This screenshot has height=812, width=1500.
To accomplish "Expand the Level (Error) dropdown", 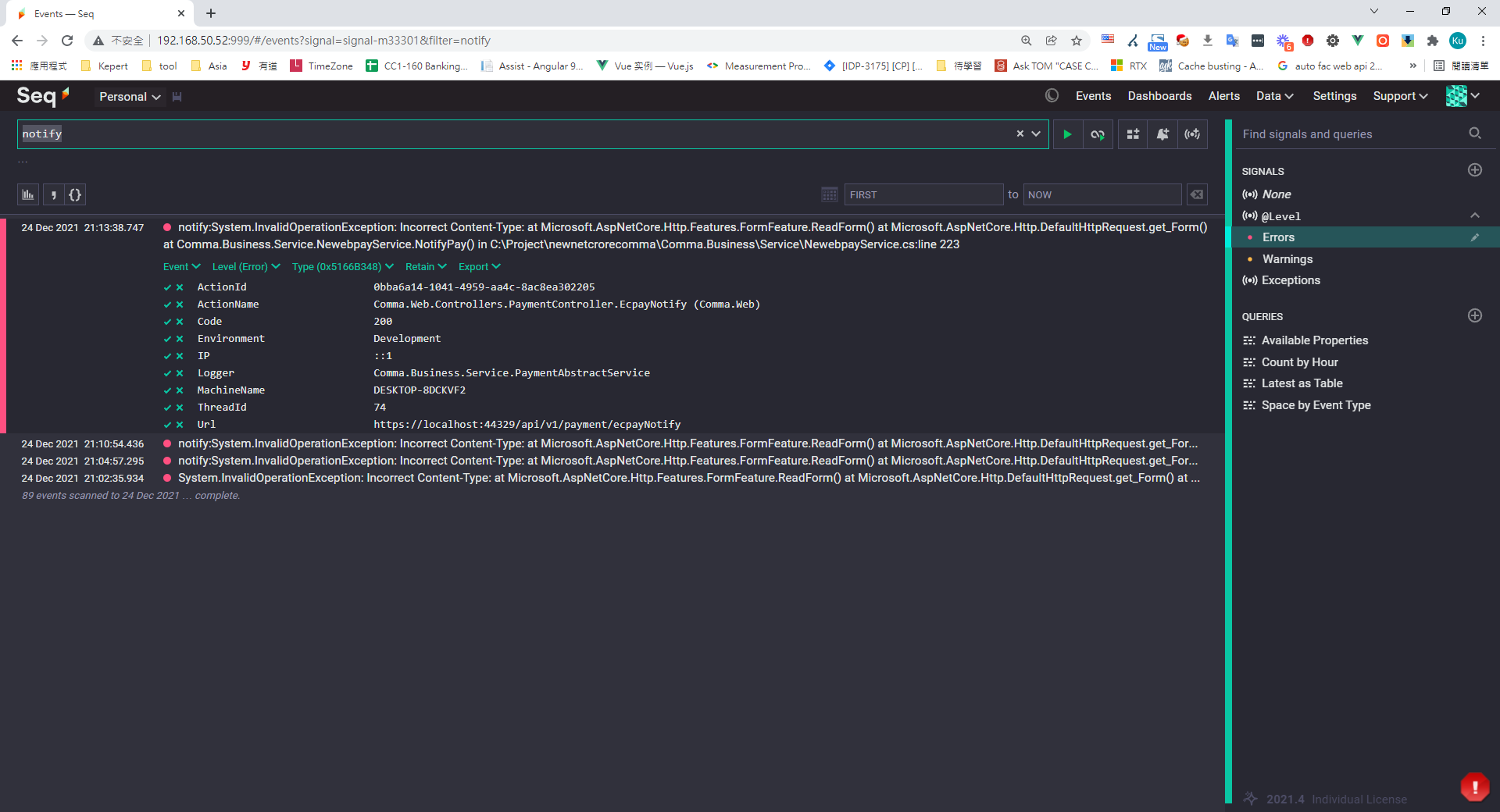I will tap(246, 267).
